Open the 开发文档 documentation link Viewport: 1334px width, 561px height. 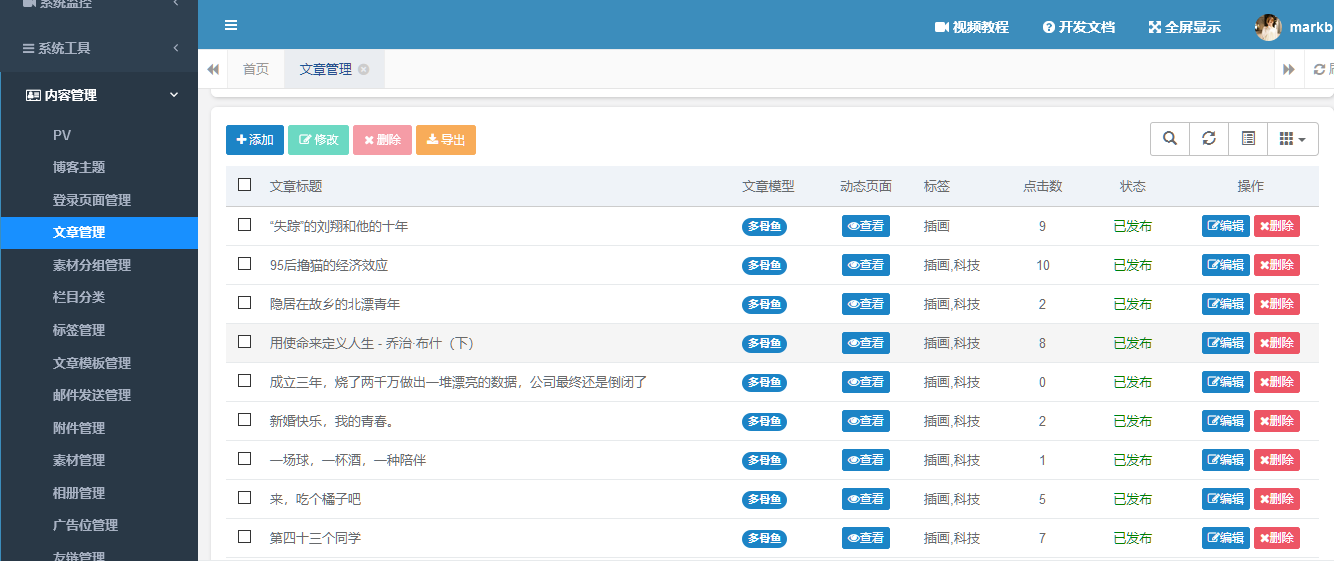pos(1078,27)
